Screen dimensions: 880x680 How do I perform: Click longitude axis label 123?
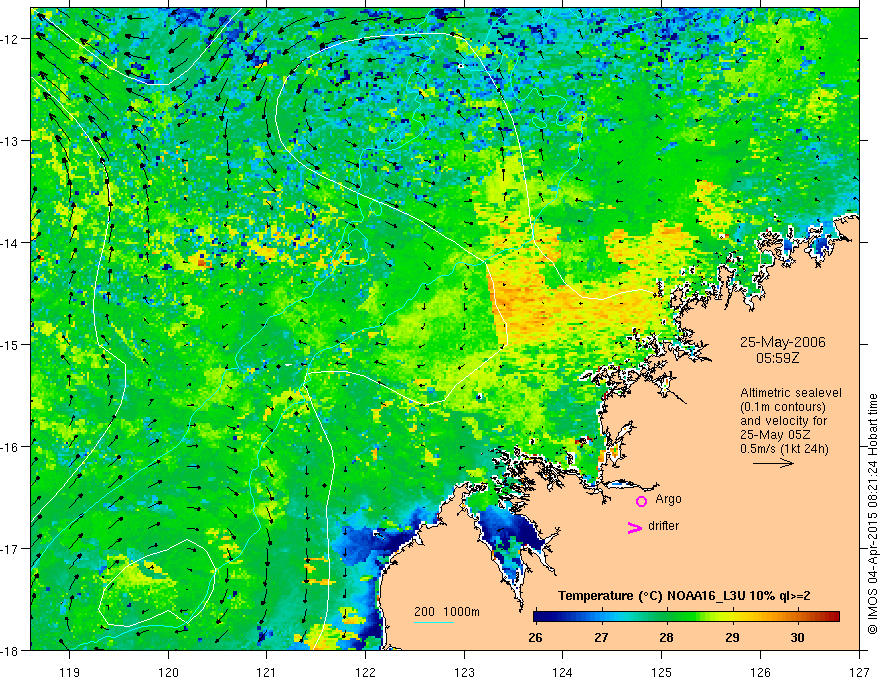pyautogui.click(x=464, y=672)
